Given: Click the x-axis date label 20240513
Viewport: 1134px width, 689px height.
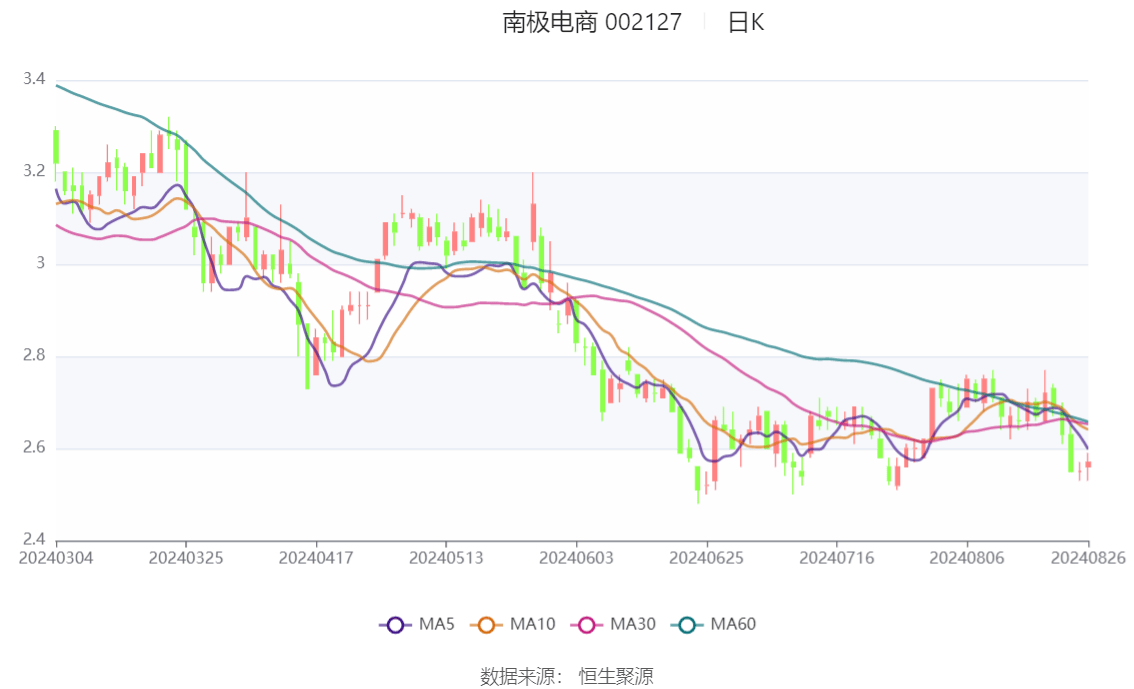Looking at the screenshot, I should (446, 558).
